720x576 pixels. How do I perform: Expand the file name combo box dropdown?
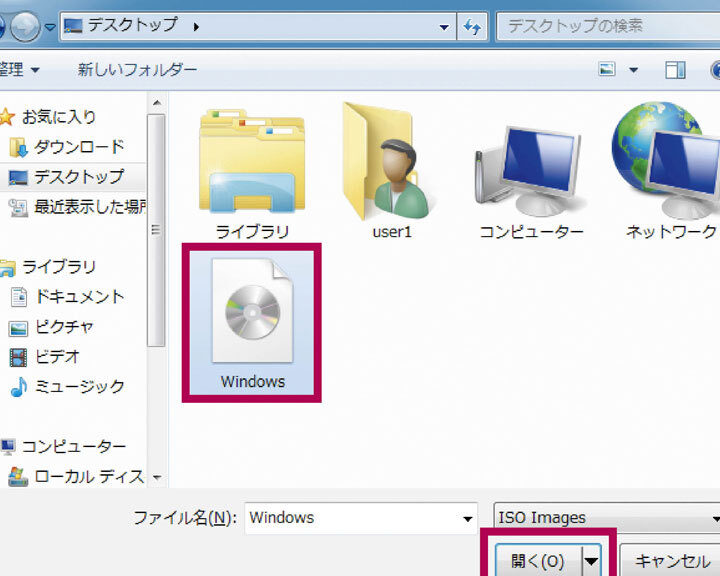click(468, 518)
